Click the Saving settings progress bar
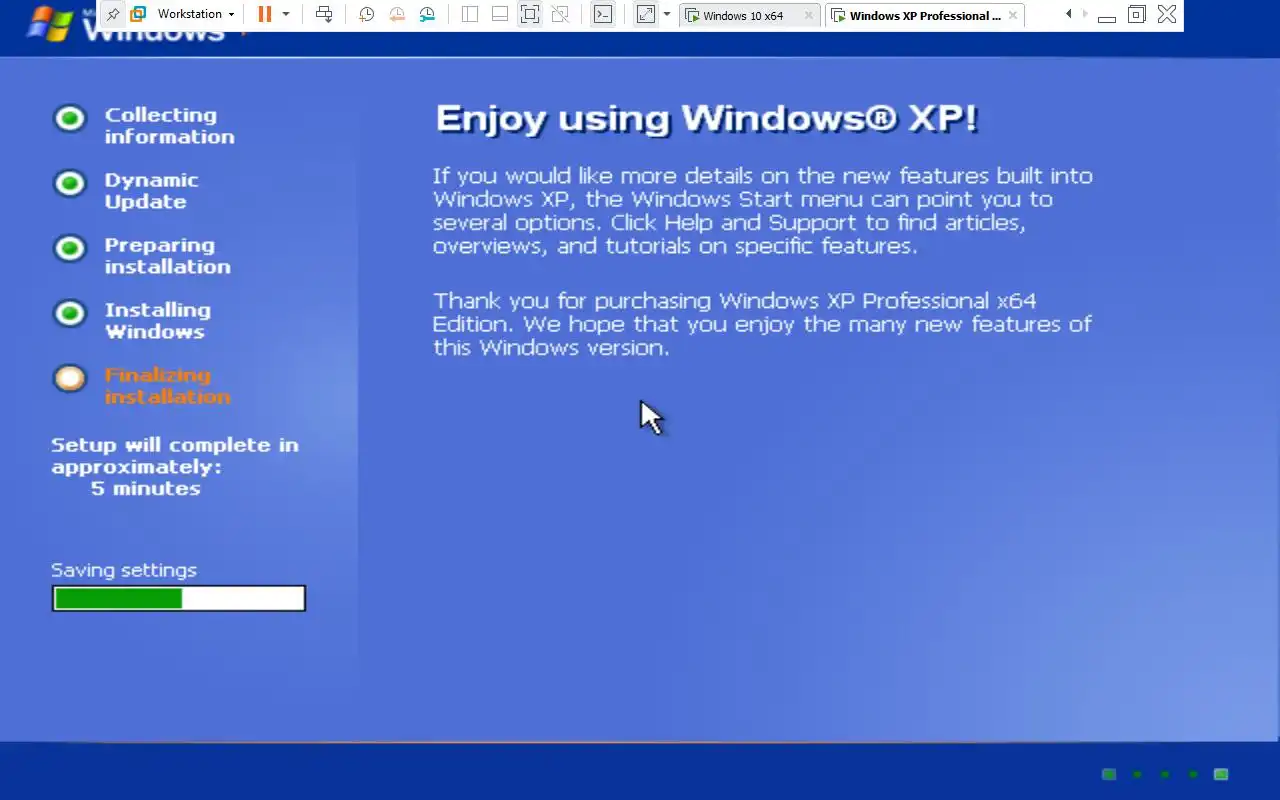The height and width of the screenshot is (800, 1280). (179, 598)
